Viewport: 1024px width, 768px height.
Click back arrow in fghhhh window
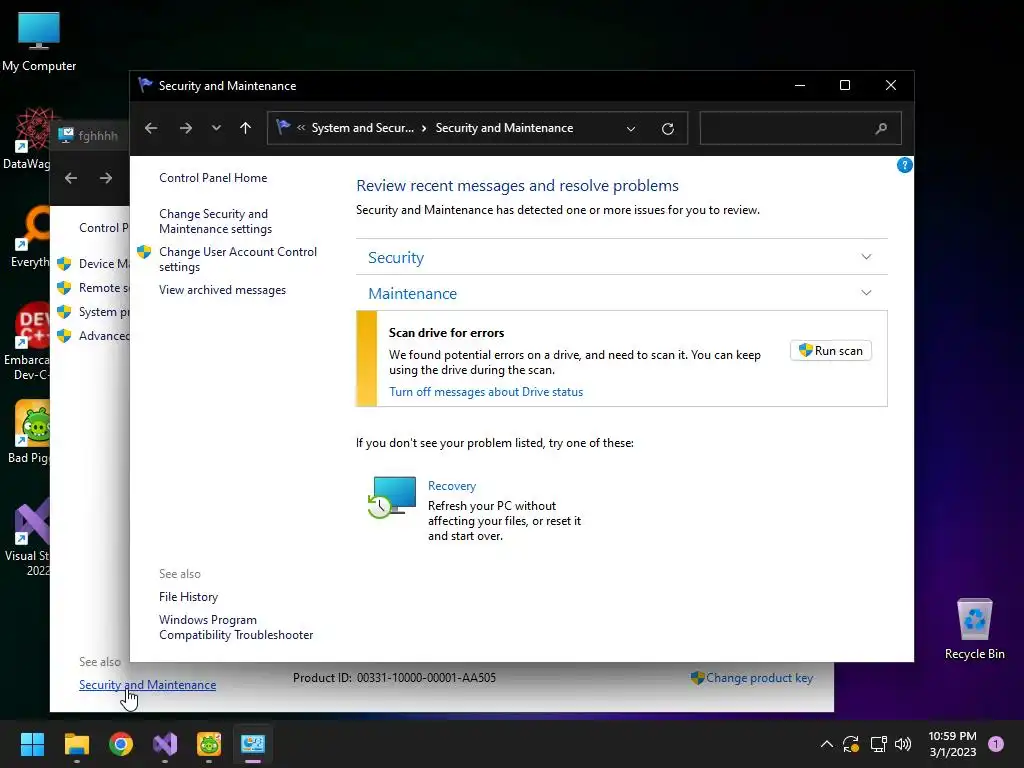[x=71, y=178]
